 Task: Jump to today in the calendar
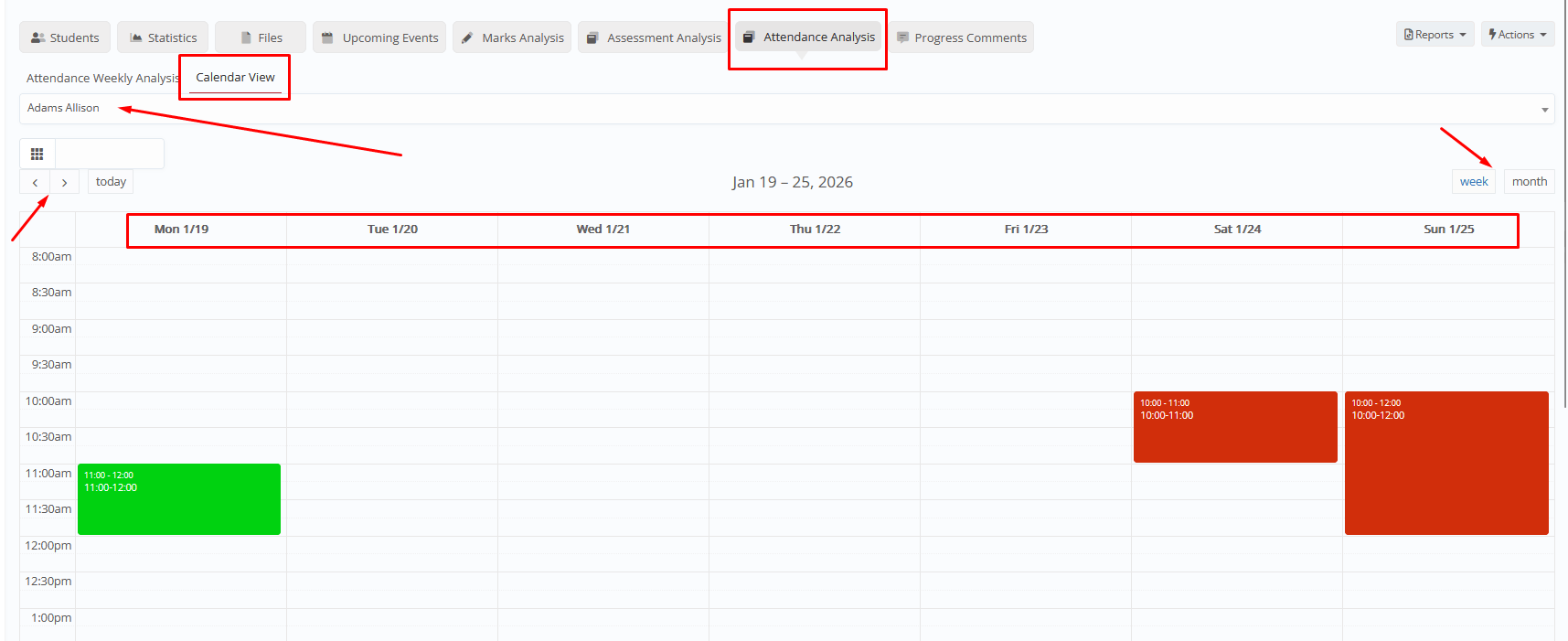coord(111,182)
